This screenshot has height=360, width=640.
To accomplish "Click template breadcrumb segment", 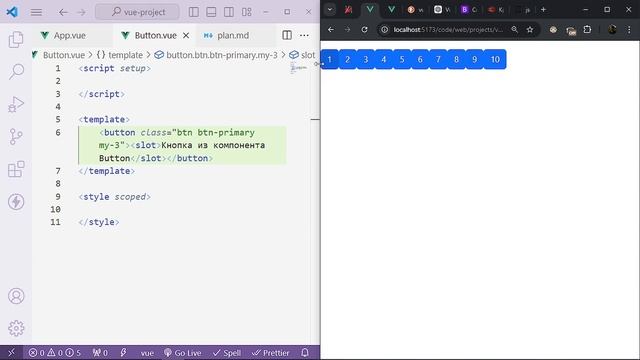I will (125, 55).
